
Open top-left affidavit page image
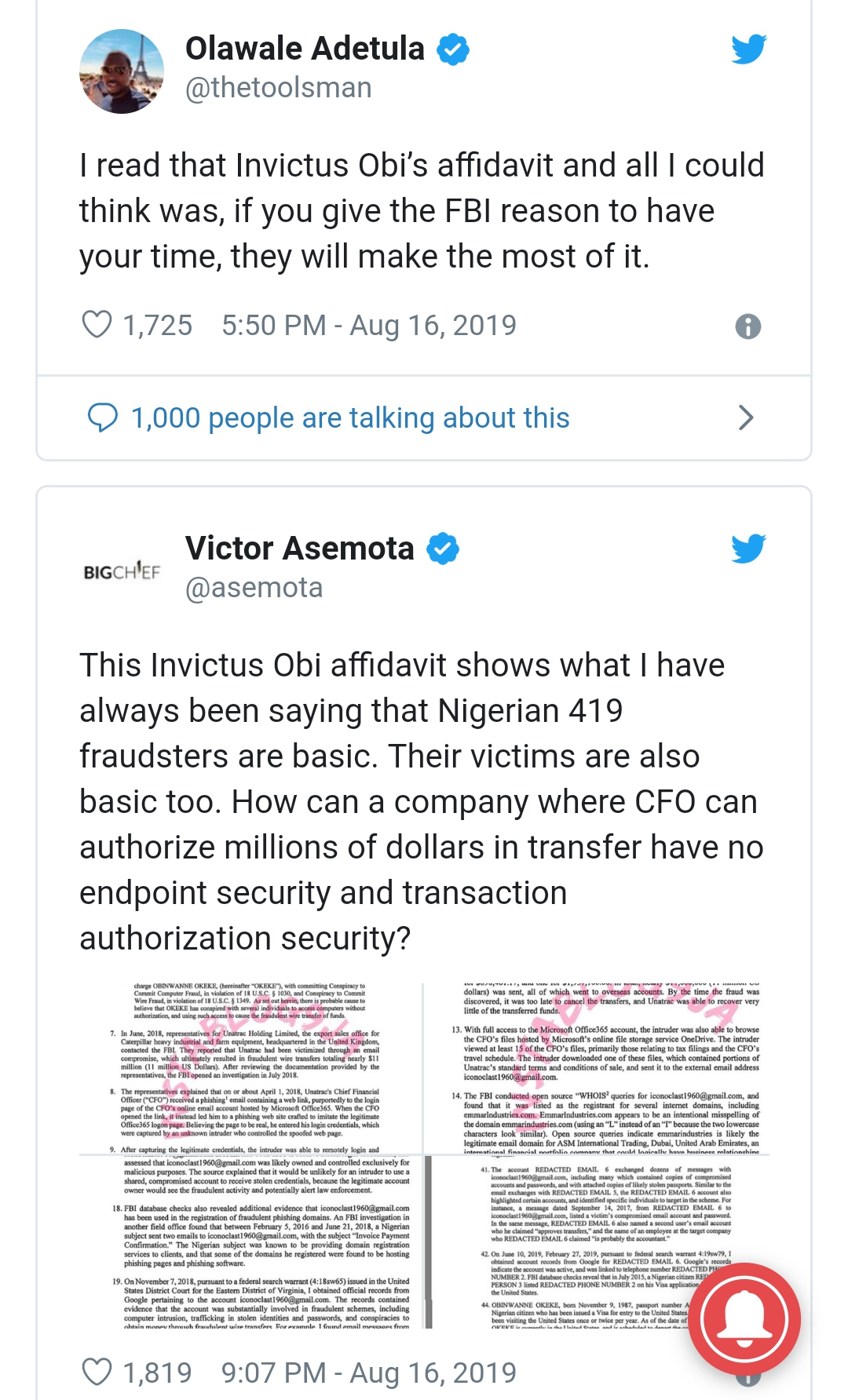pyautogui.click(x=250, y=1068)
